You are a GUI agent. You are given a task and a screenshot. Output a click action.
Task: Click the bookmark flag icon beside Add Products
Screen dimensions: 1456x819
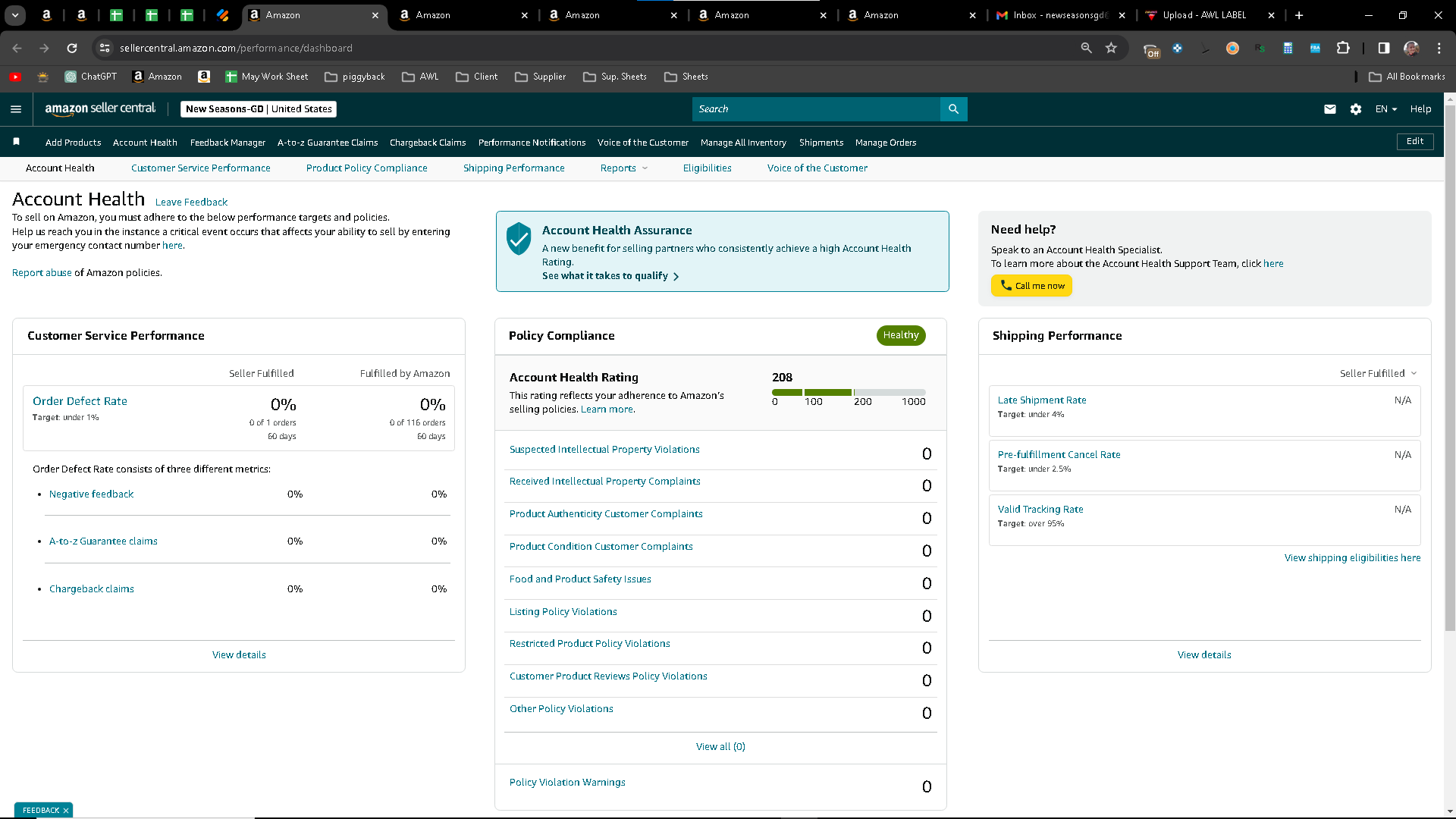click(x=17, y=142)
